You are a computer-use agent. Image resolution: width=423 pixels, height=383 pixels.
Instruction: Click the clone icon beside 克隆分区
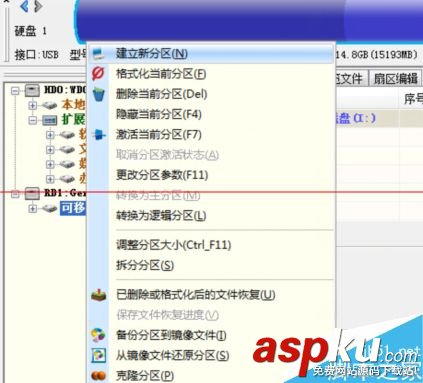tap(99, 376)
